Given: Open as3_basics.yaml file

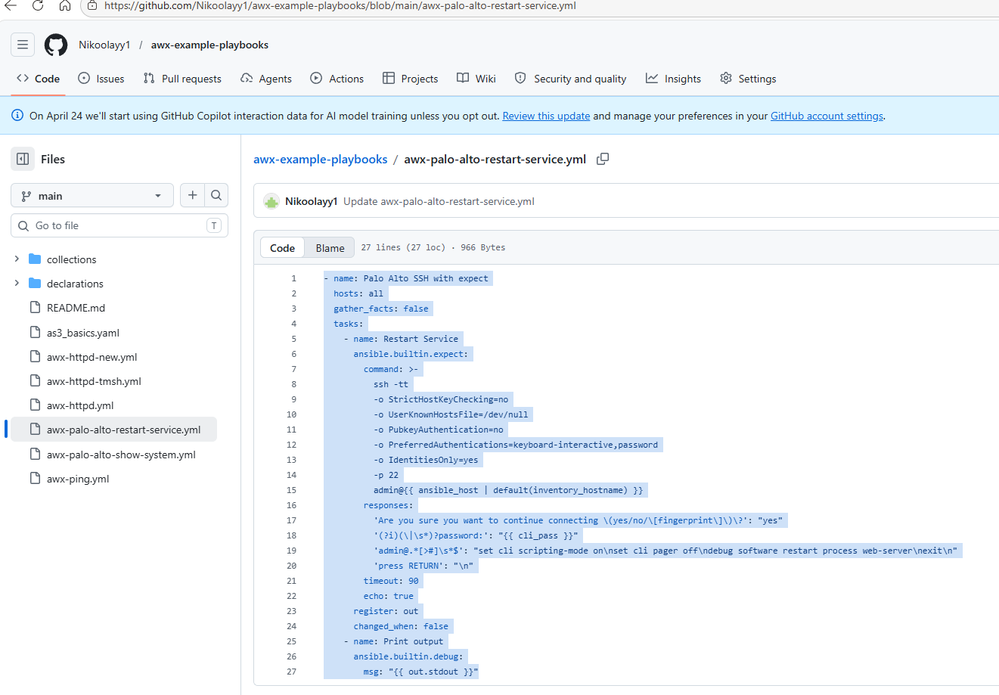Looking at the screenshot, I should [x=83, y=333].
